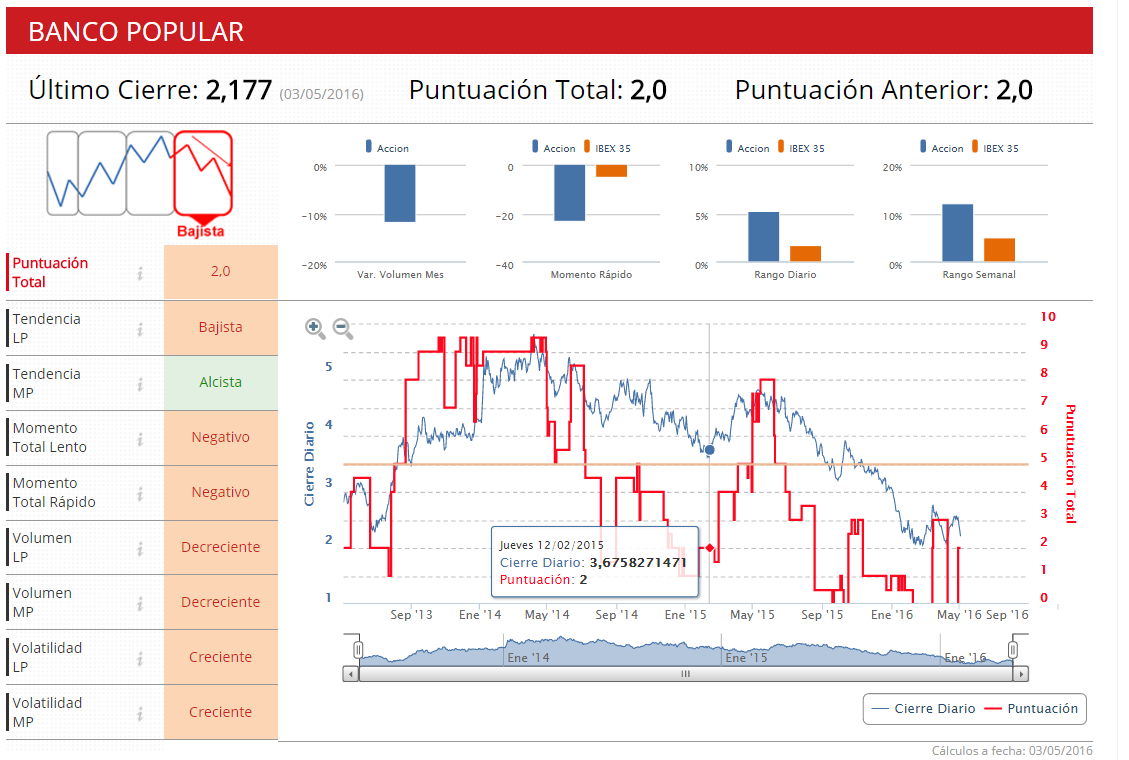Click the orange IBEX 35 Rango Semanal bar
Screen dimensions: 1129x760
(999, 250)
